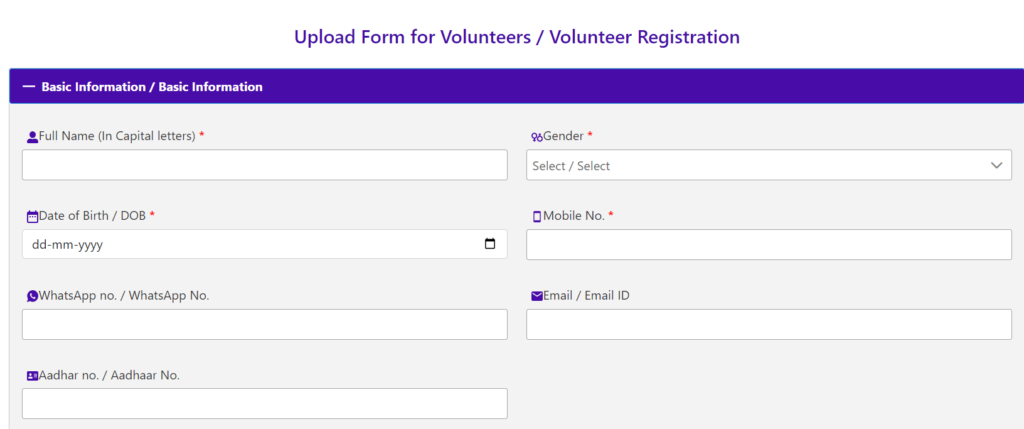Viewport: 1024px width, 429px height.
Task: Open the date picker calendar button
Action: [x=490, y=244]
